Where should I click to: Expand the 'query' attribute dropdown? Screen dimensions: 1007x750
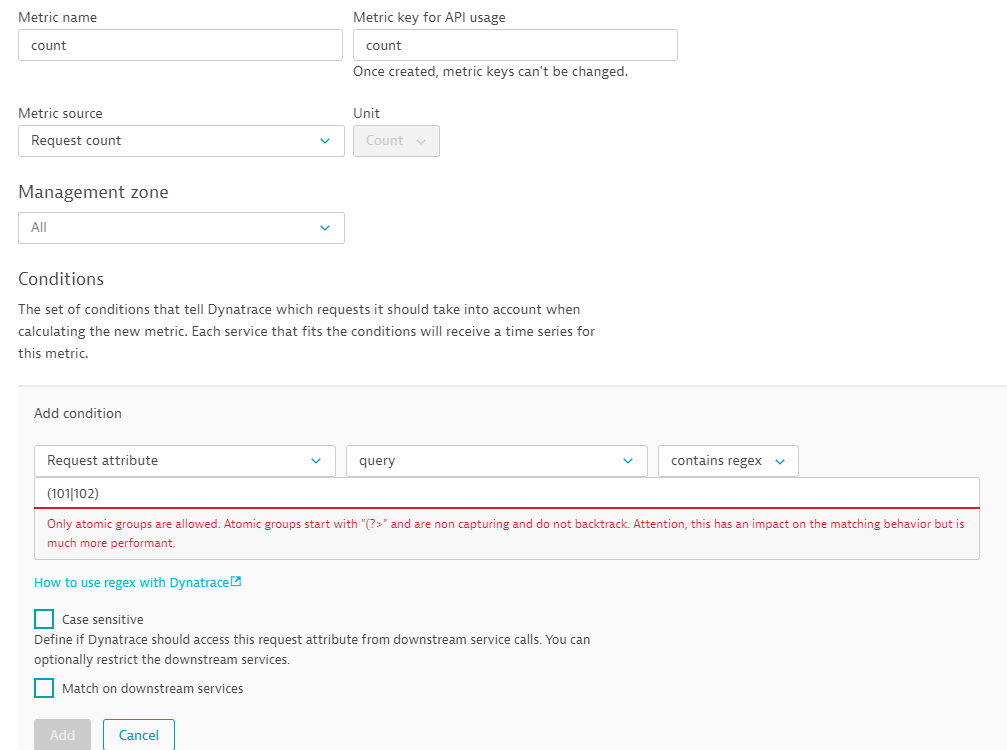[496, 461]
